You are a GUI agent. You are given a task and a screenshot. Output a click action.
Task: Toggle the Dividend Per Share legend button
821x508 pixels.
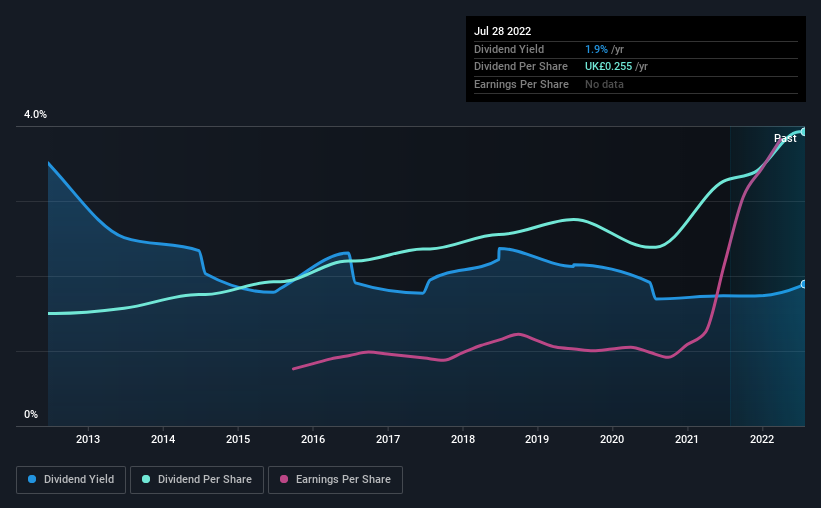point(197,480)
